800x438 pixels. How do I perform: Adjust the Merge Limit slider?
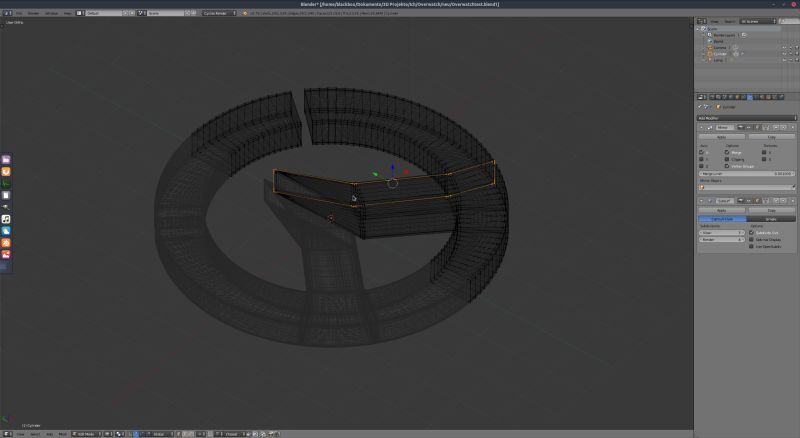pyautogui.click(x=746, y=174)
